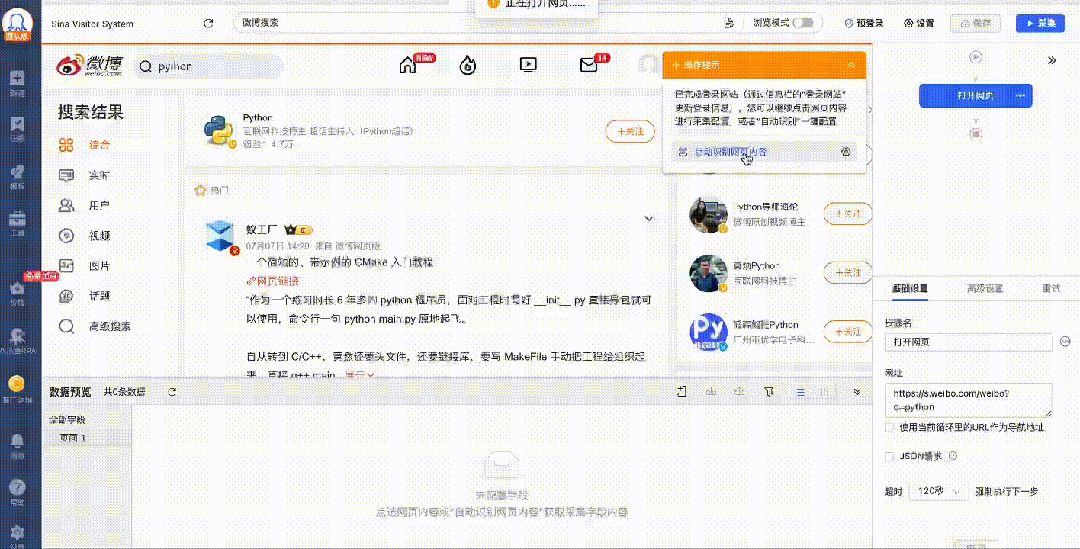This screenshot has height=549, width=1080.
Task: Collapse the data preview panel chevron
Action: point(857,392)
